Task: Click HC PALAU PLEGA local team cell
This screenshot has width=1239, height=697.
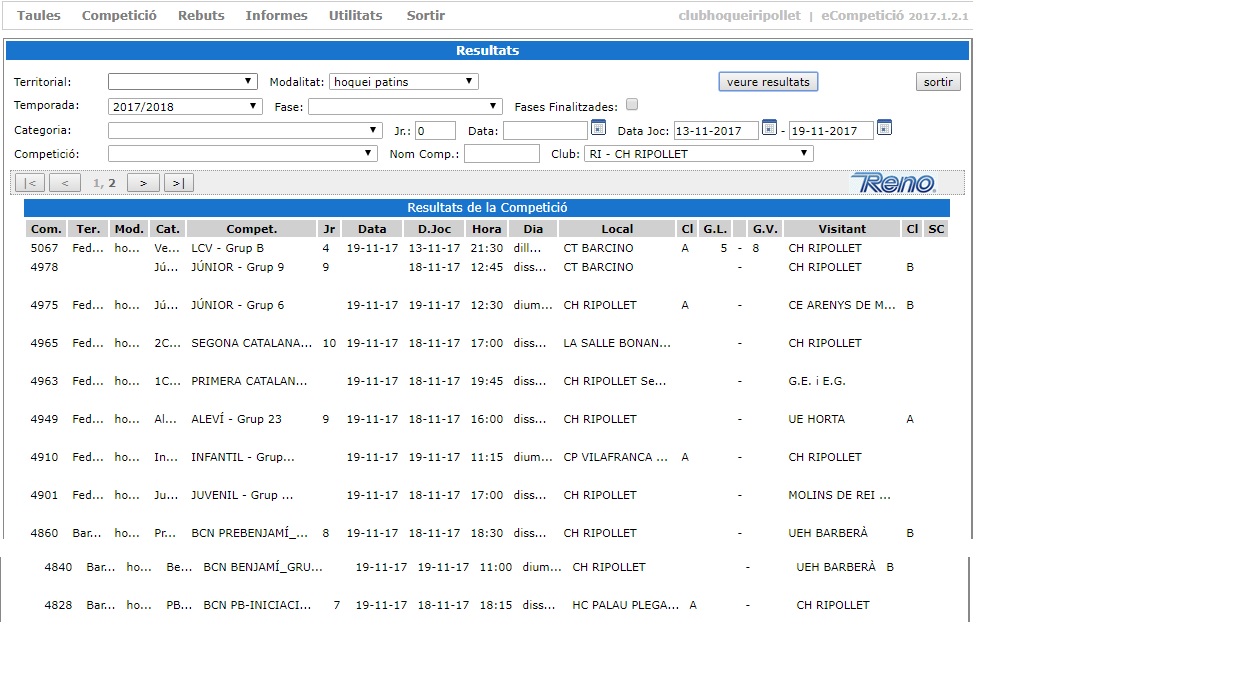Action: [626, 605]
